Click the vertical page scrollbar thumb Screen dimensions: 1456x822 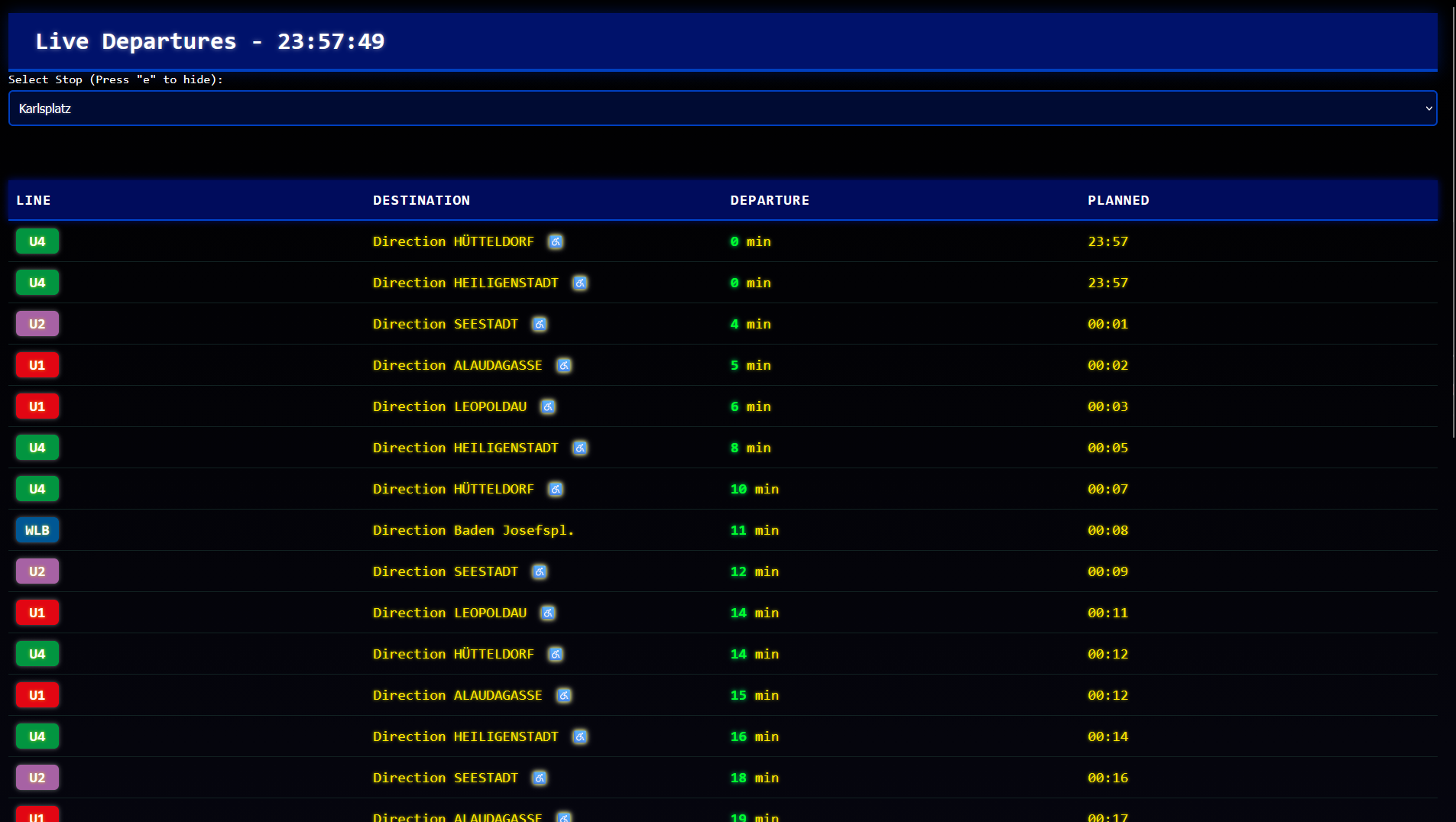pyautogui.click(x=1453, y=222)
